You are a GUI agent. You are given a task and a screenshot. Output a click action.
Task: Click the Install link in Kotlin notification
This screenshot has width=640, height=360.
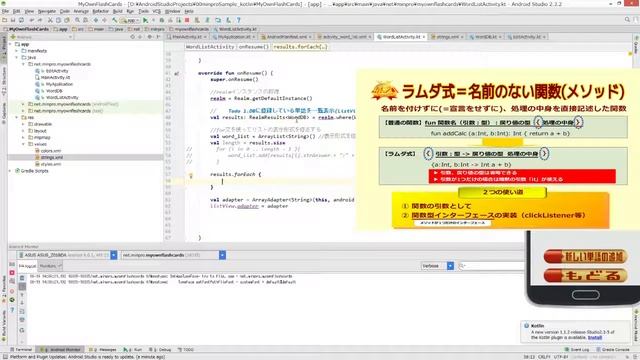595,338
